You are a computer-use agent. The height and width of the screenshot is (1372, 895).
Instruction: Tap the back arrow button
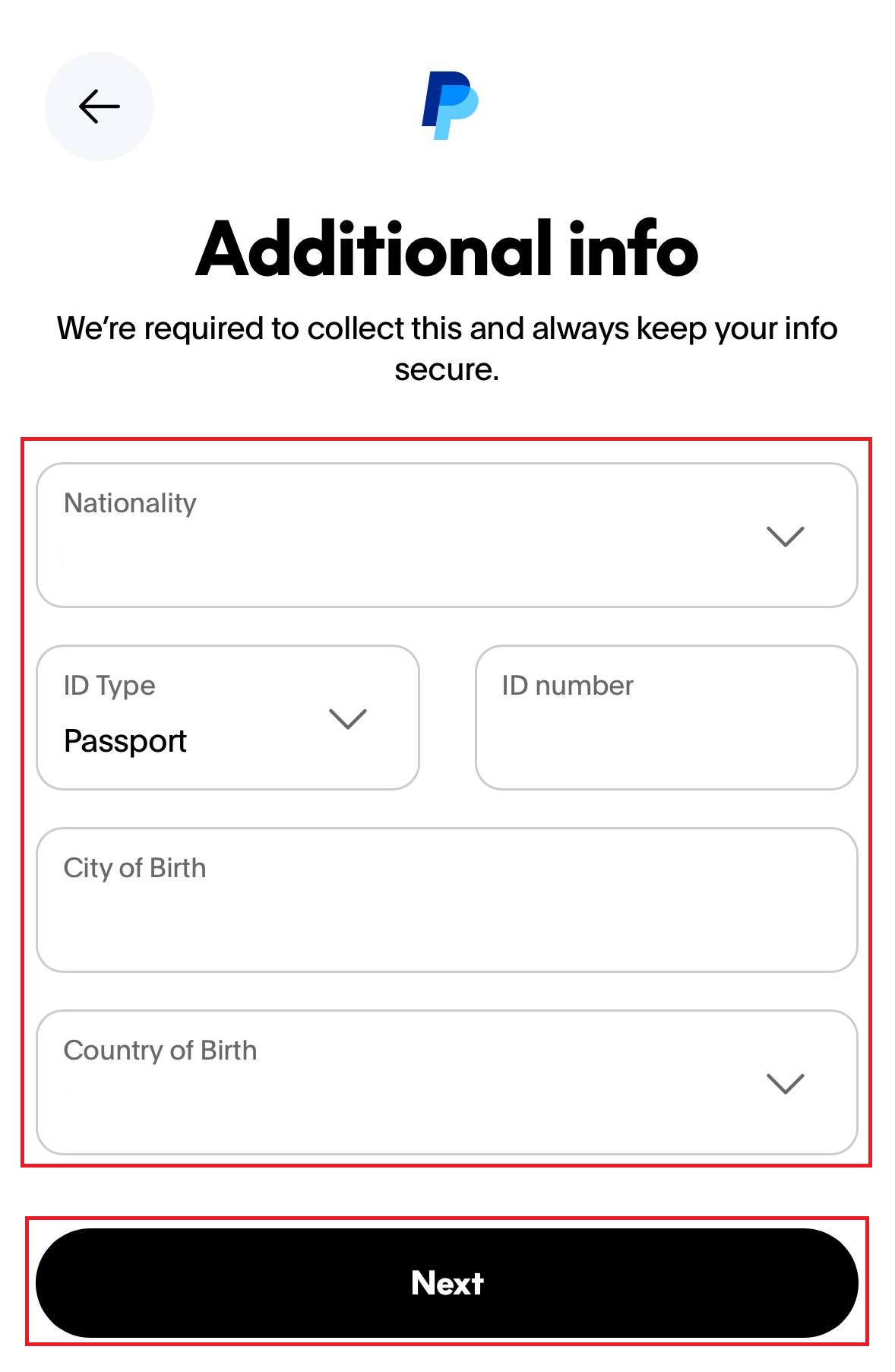pos(100,106)
